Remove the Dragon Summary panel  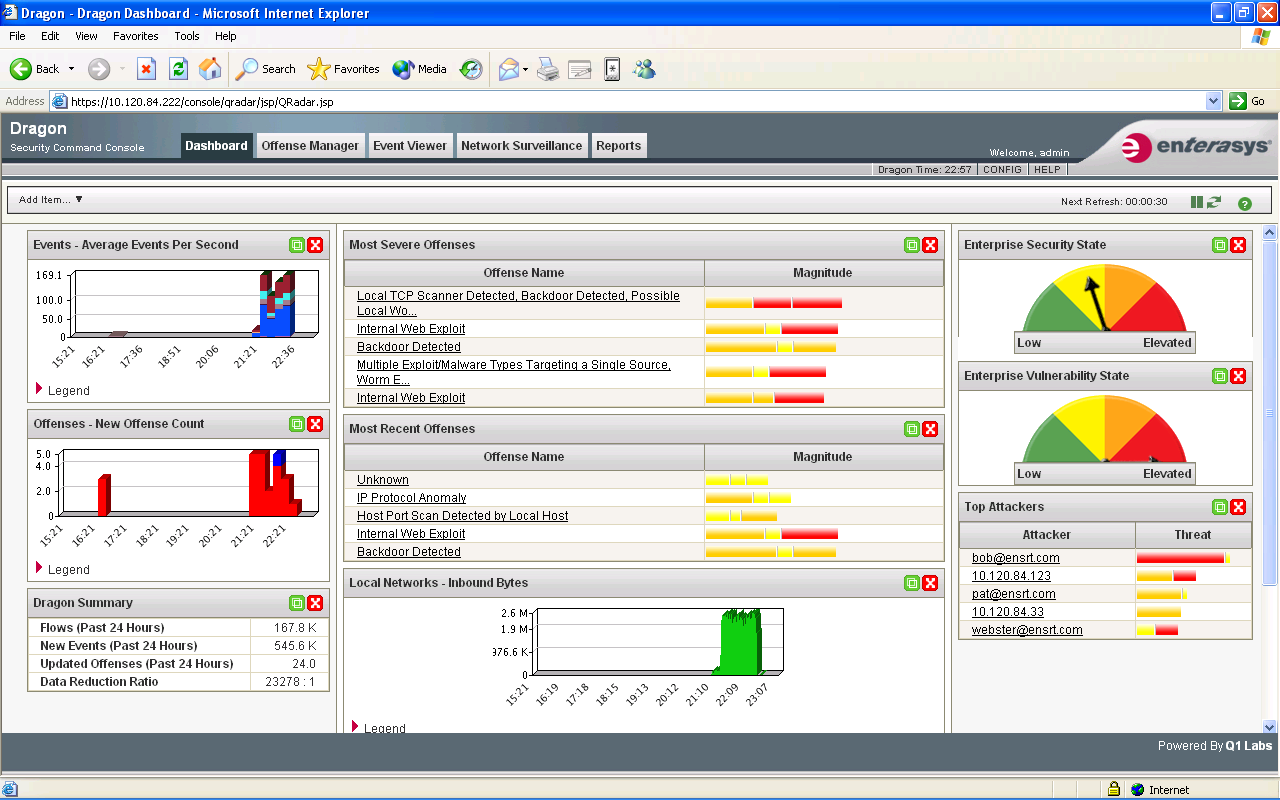[x=315, y=603]
